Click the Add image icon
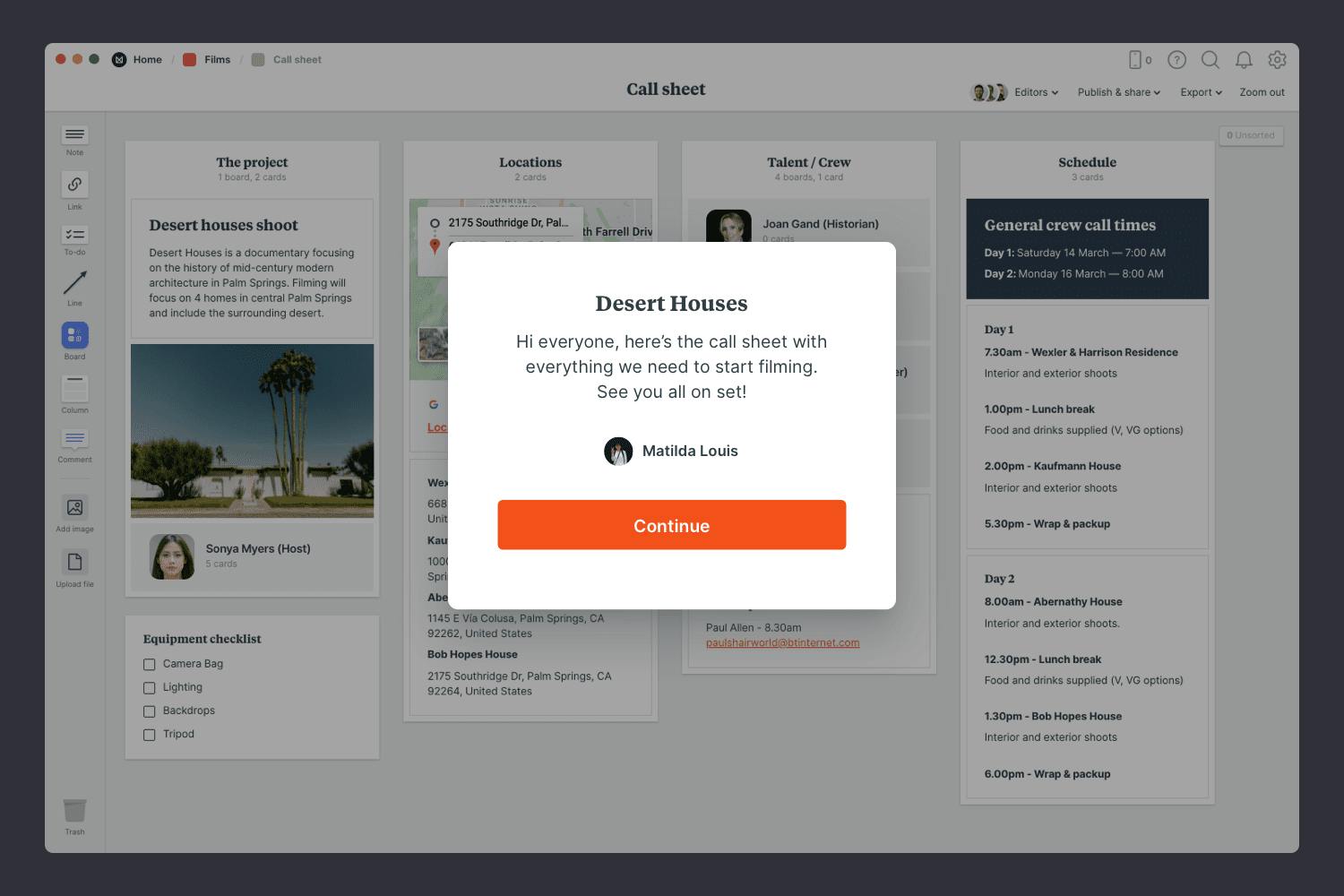Screen dimensions: 1344x896 [x=74, y=508]
